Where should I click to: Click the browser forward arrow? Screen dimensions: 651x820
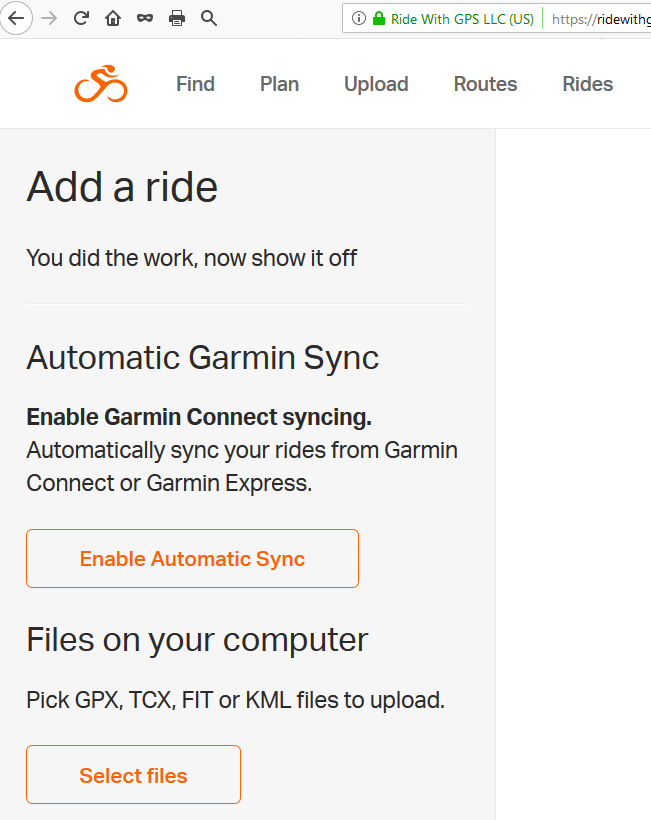click(x=49, y=18)
